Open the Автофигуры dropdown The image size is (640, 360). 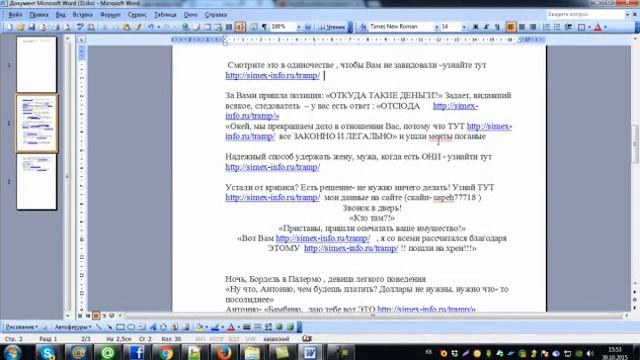(73, 327)
